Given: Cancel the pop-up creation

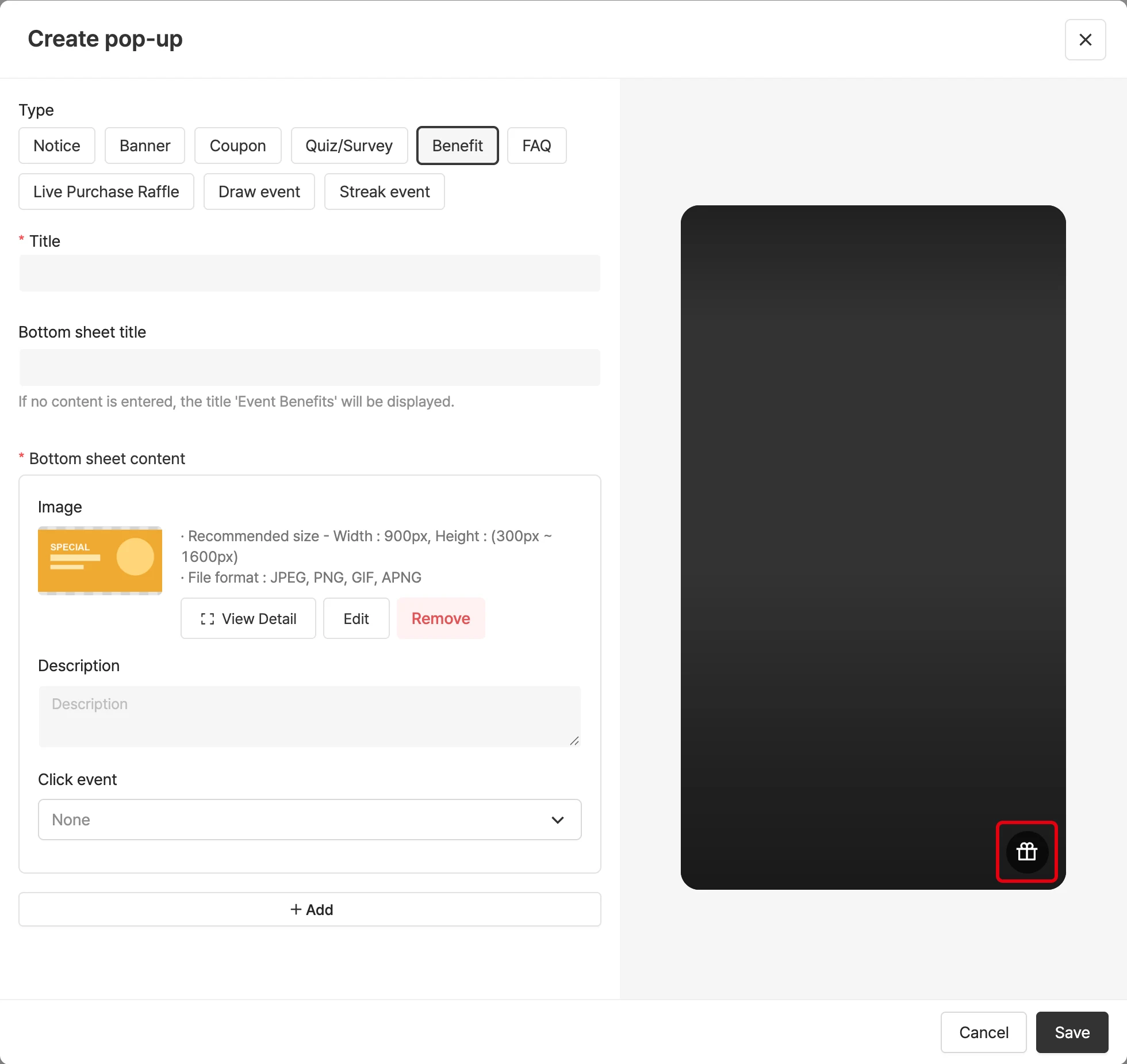Looking at the screenshot, I should [984, 1032].
